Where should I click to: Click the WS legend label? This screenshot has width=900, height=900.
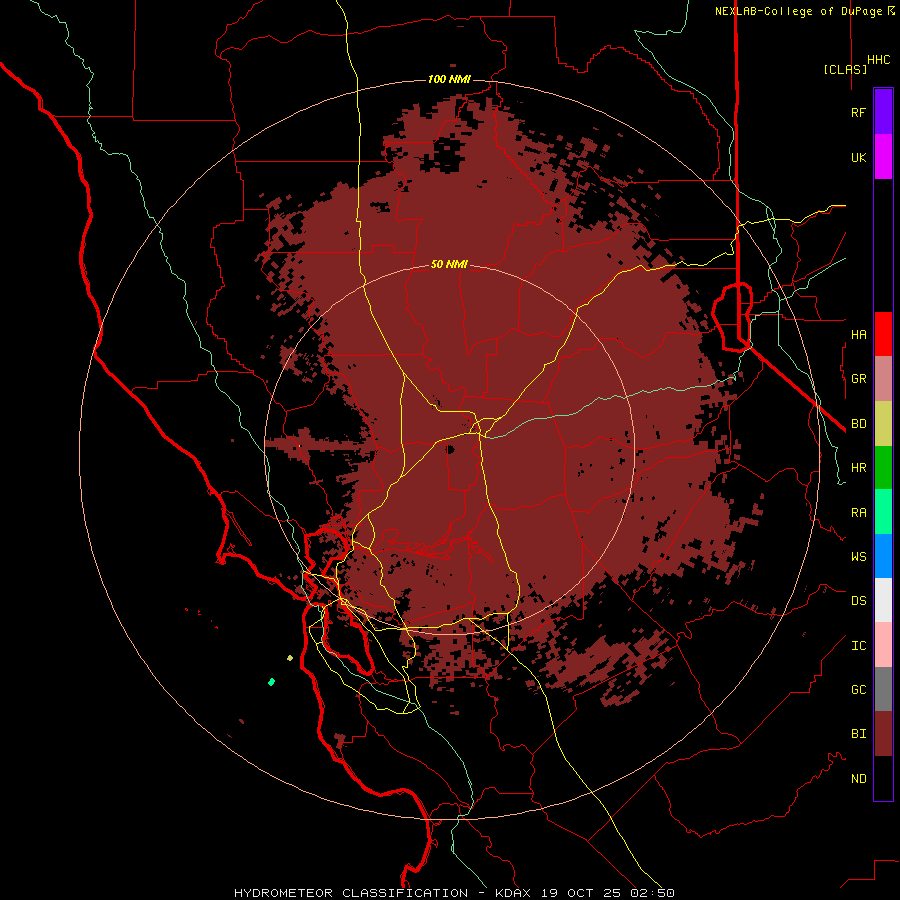(x=859, y=557)
